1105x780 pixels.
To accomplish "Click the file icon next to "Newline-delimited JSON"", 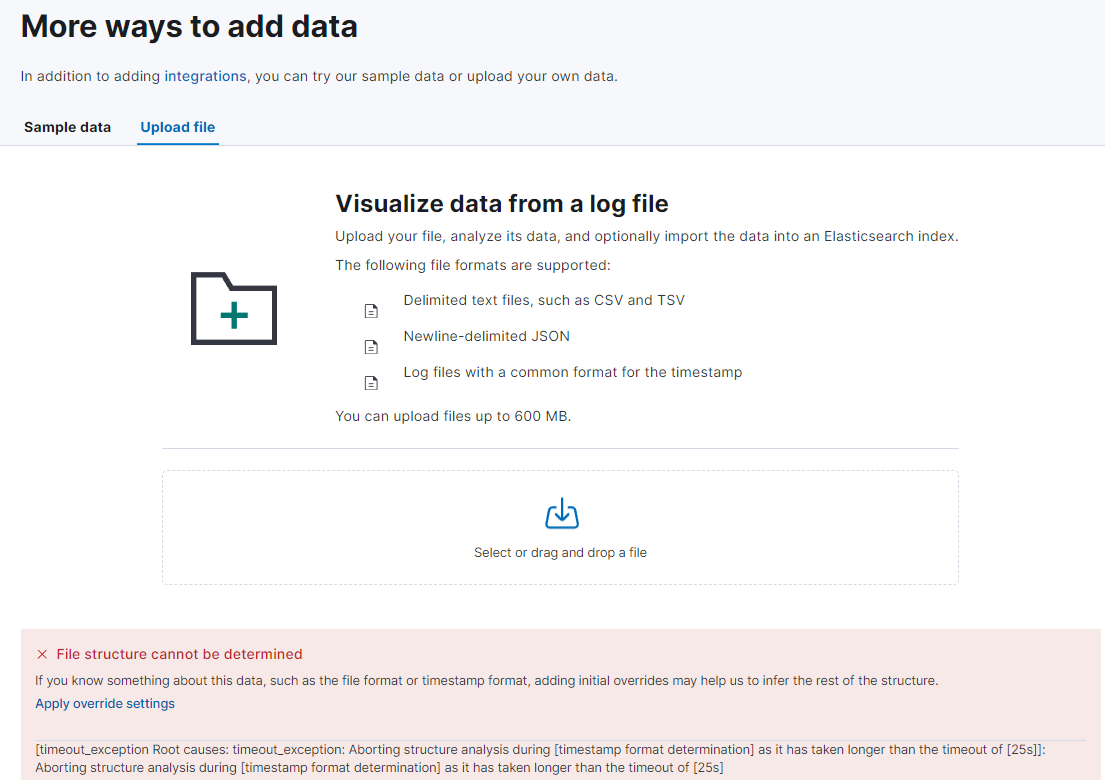I will tap(371, 346).
